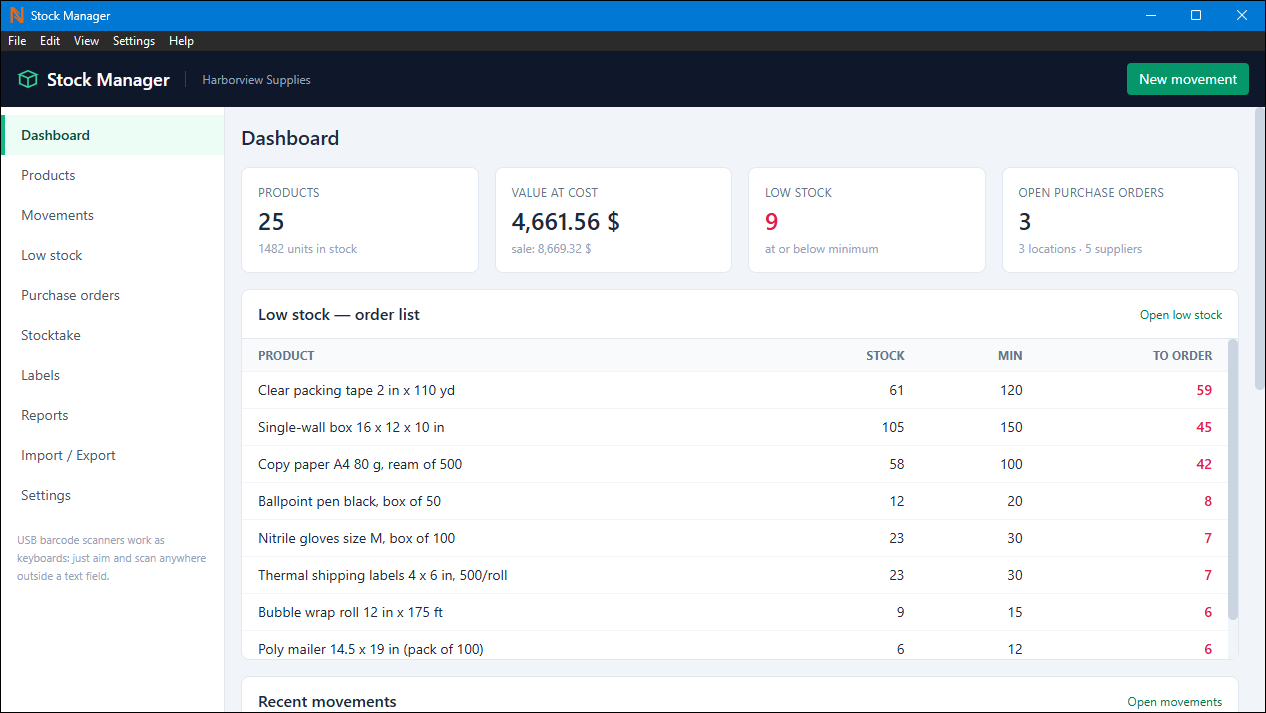Open Reports in the sidebar

coord(113,415)
